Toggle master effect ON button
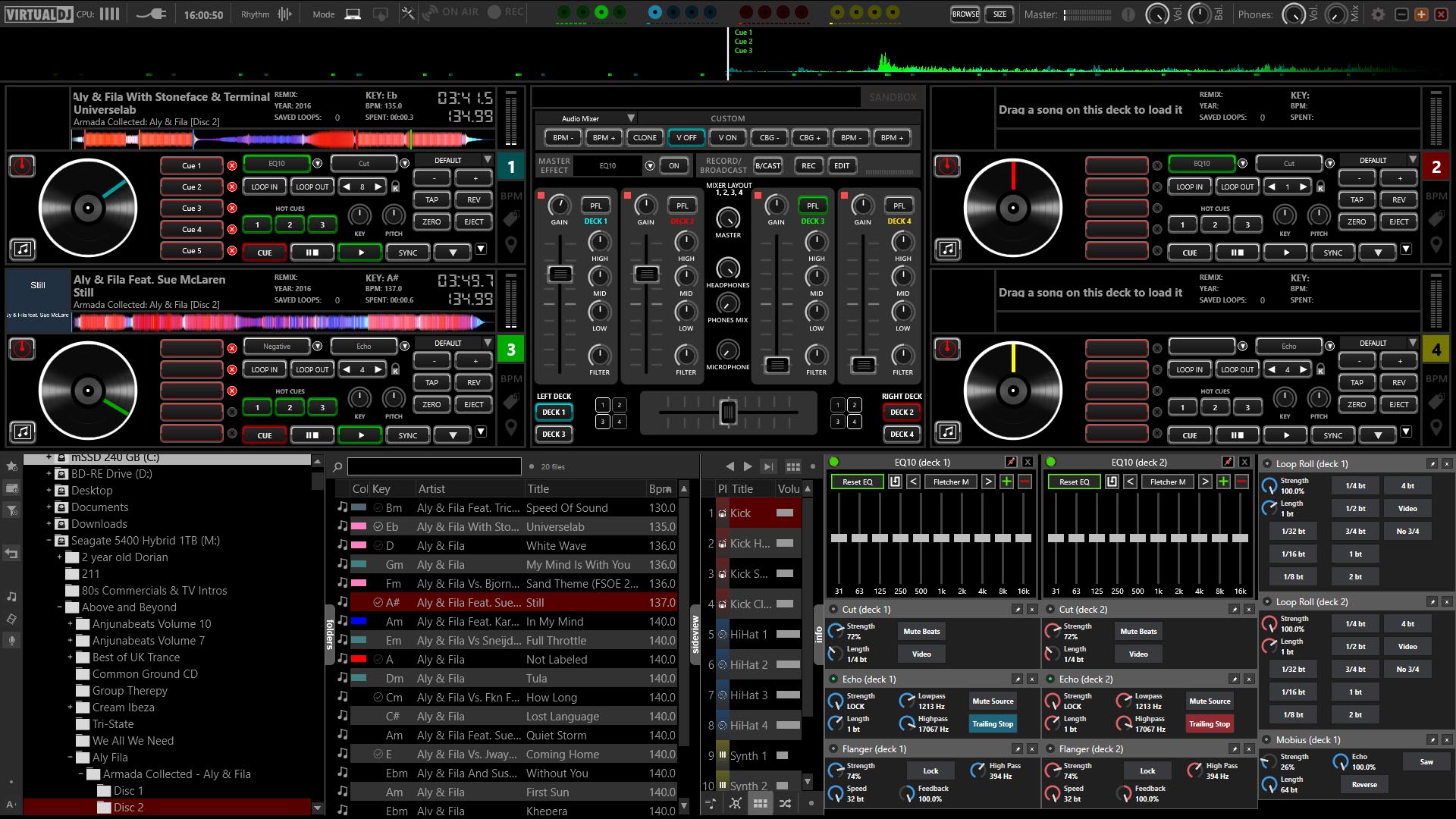The height and width of the screenshot is (819, 1456). coord(673,165)
